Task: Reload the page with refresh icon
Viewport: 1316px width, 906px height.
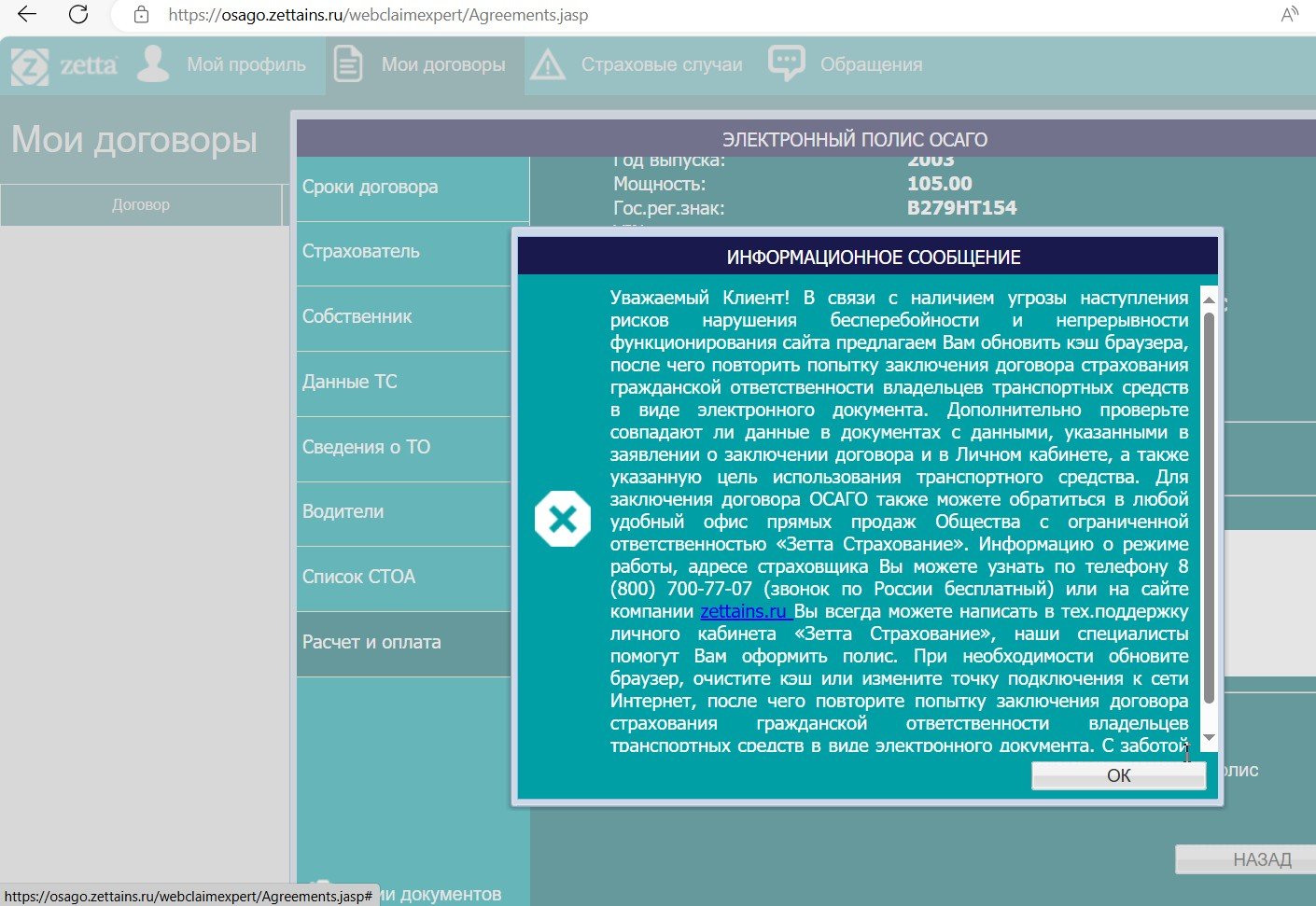Action: click(78, 14)
